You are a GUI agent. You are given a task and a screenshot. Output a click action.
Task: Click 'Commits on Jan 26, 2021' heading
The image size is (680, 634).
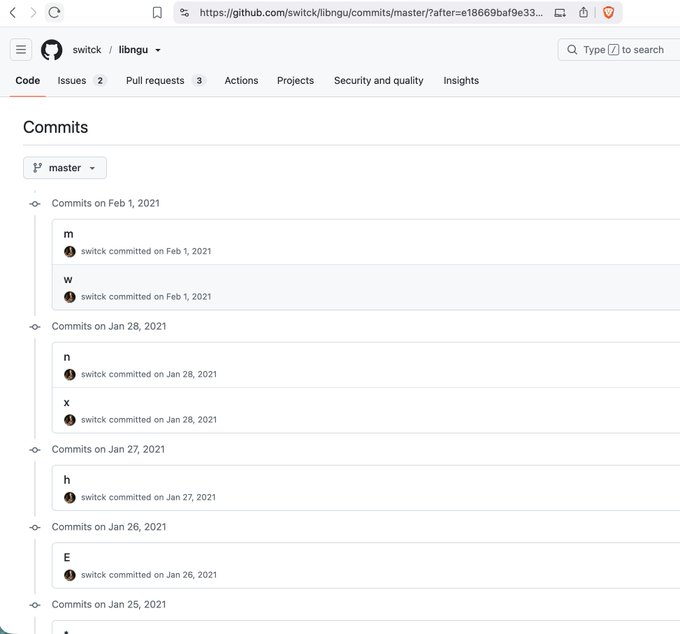pos(109,527)
